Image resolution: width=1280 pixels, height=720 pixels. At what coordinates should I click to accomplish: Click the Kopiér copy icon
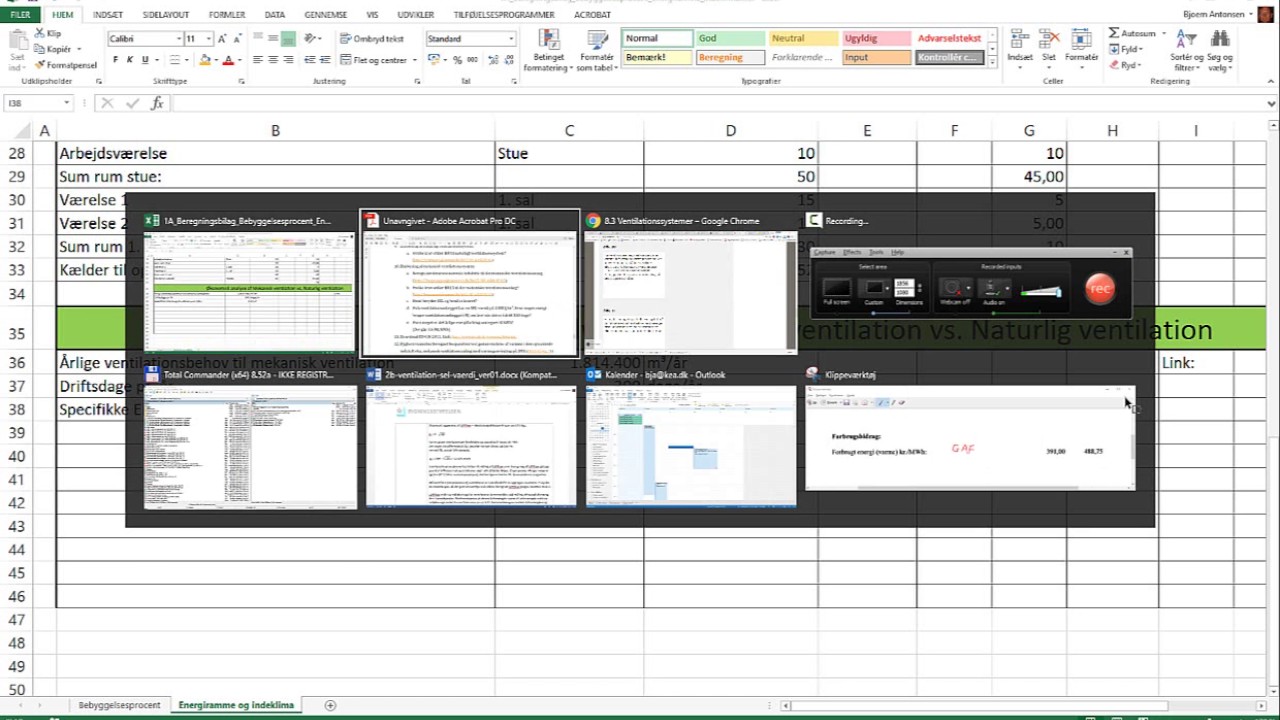point(39,48)
